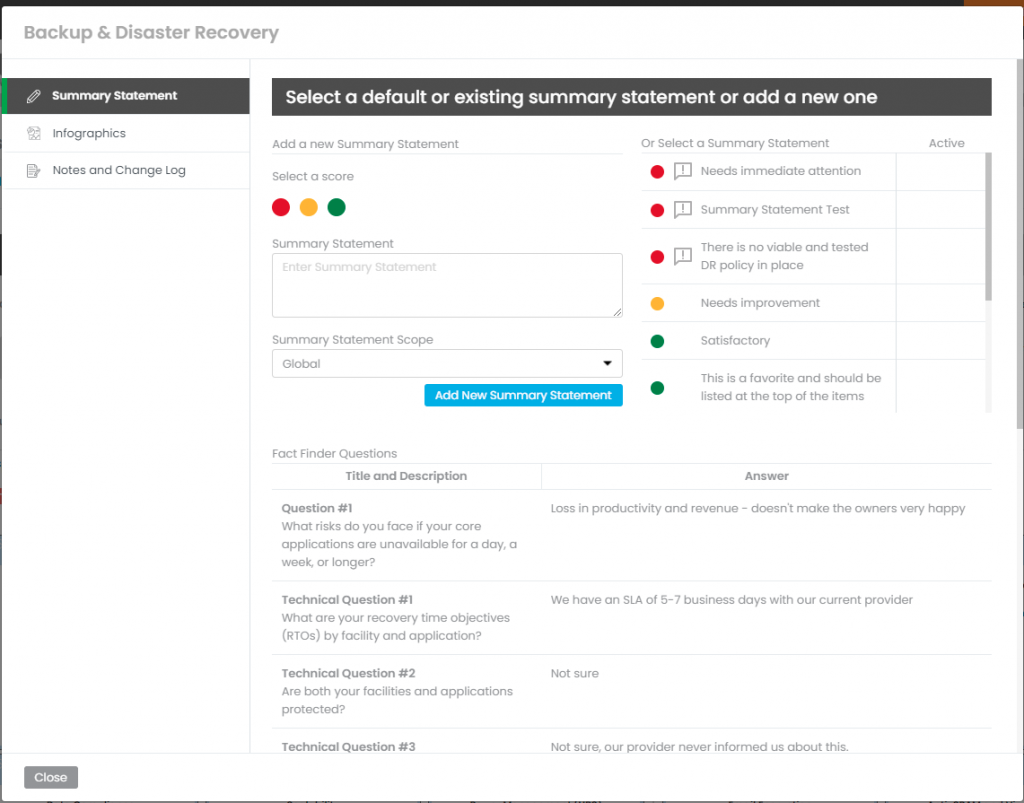Select the 'Satisfactory' statement
The width and height of the screenshot is (1024, 803).
click(735, 341)
